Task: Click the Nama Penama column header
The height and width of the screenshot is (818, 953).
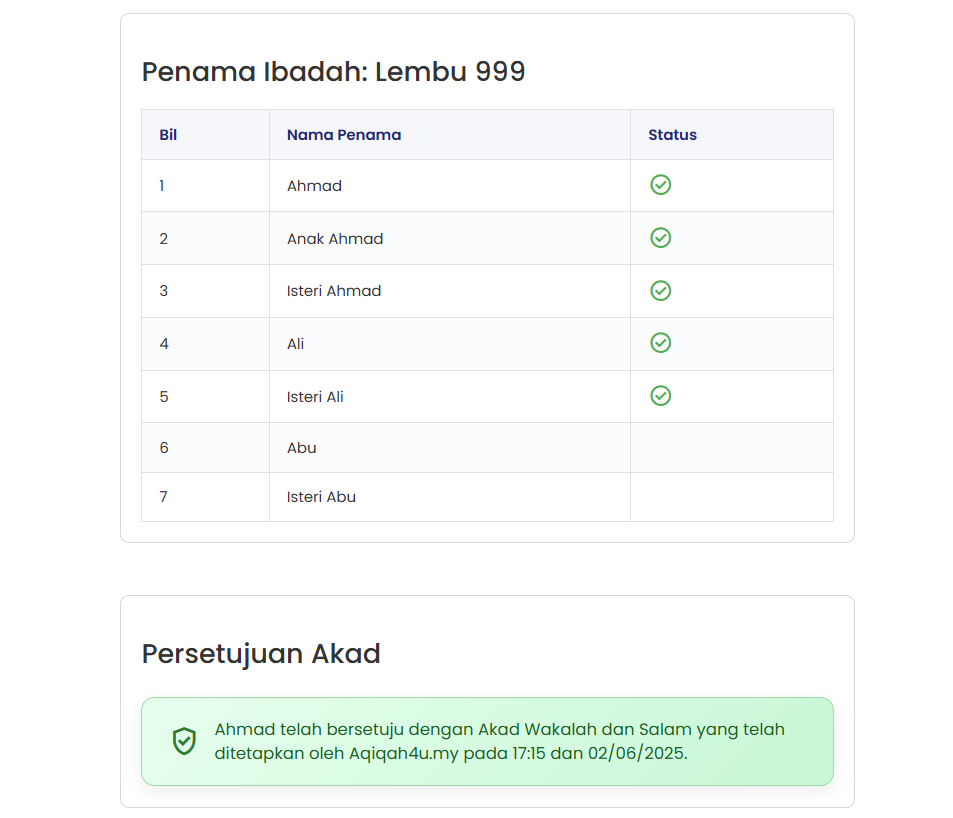Action: click(x=344, y=135)
